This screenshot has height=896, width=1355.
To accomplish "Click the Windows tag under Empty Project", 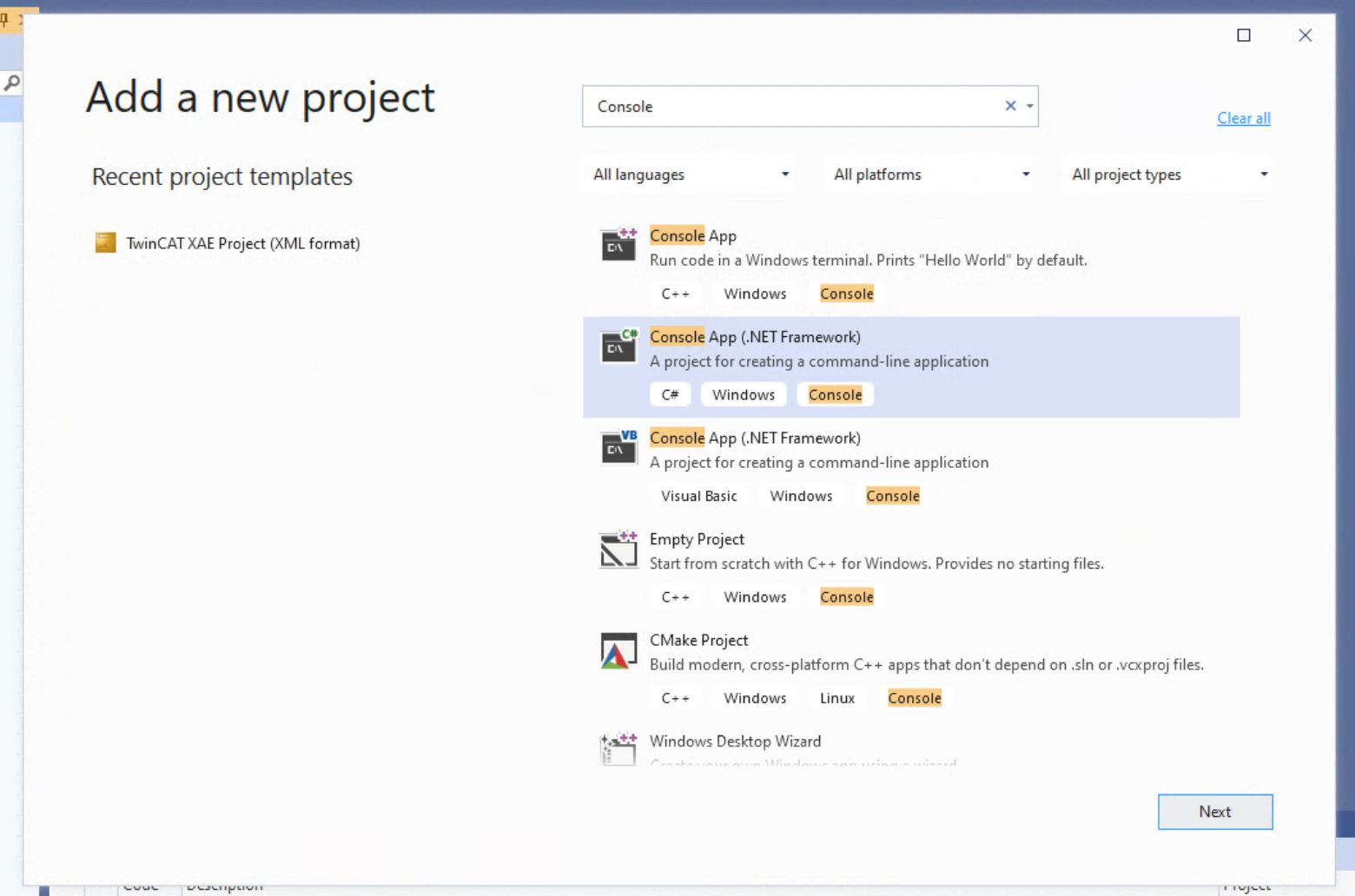I will [755, 597].
